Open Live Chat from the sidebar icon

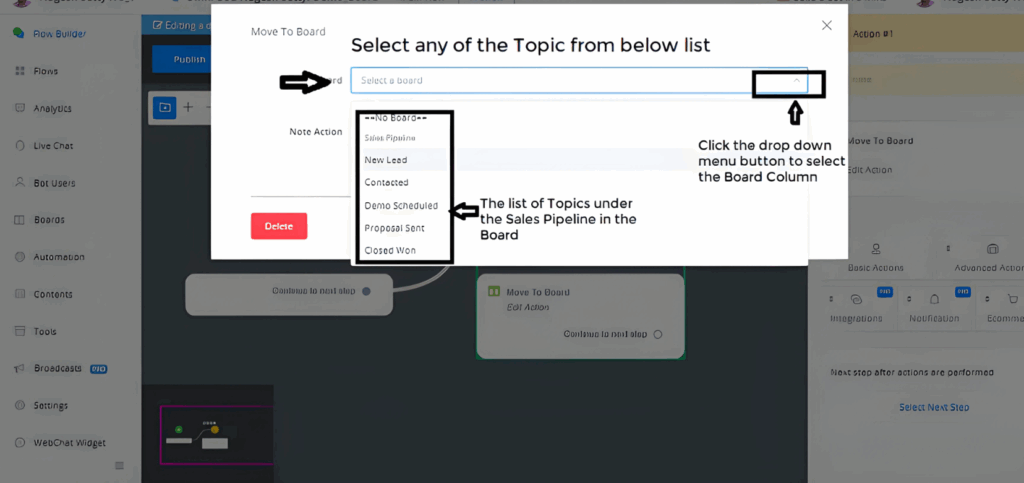[19, 146]
